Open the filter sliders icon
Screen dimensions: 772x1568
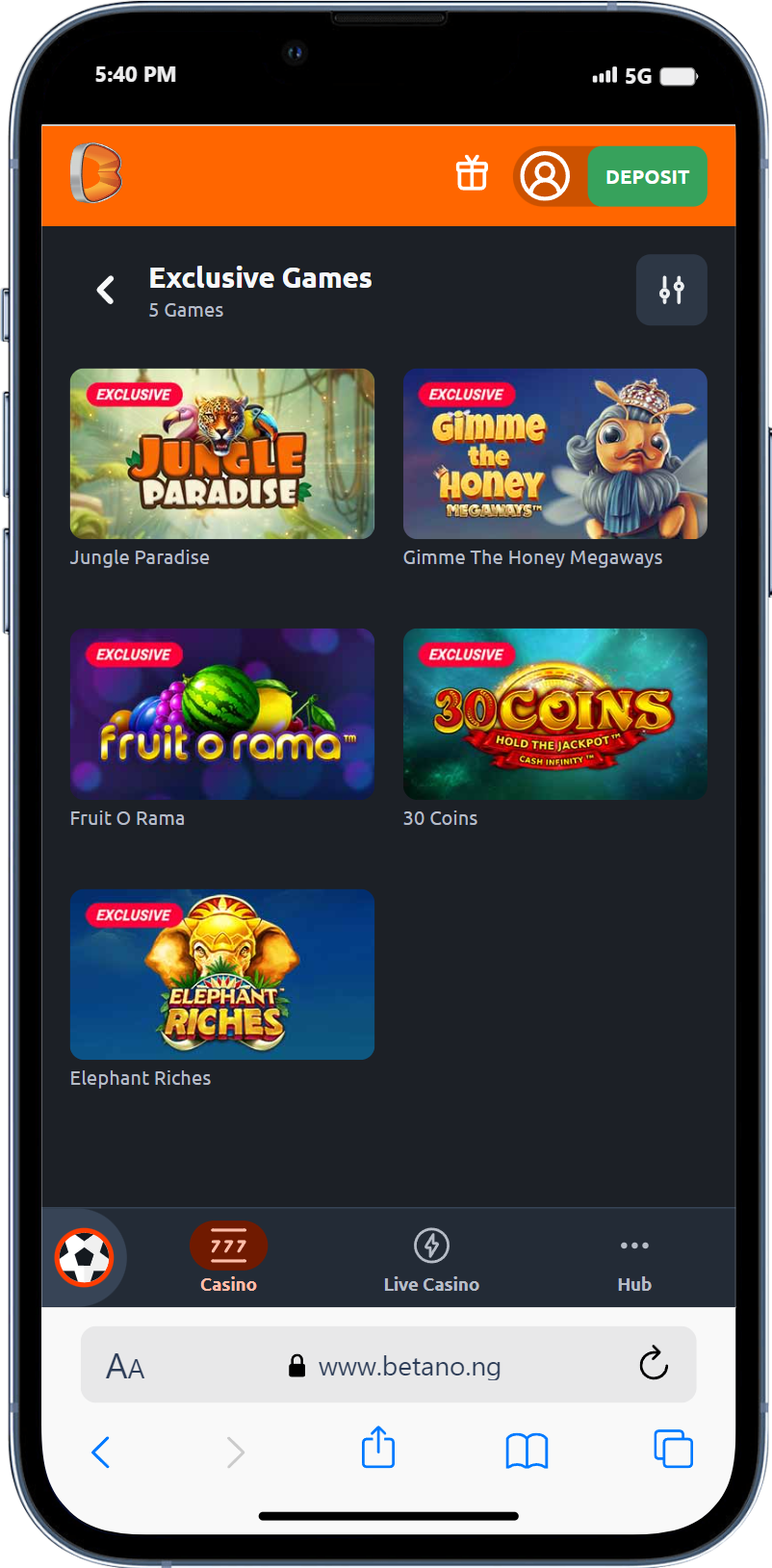(672, 290)
